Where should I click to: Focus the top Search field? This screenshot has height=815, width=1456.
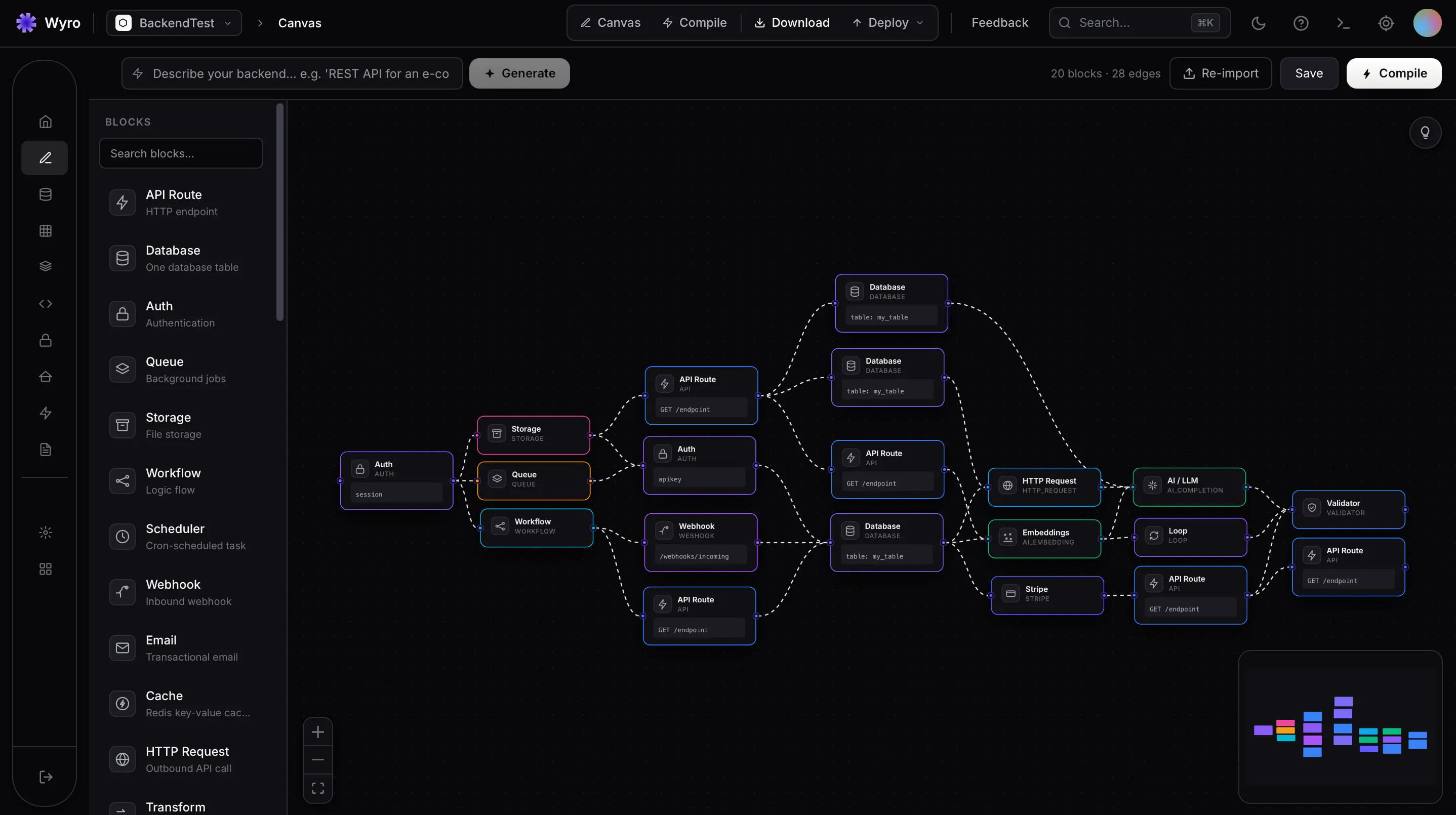1140,23
